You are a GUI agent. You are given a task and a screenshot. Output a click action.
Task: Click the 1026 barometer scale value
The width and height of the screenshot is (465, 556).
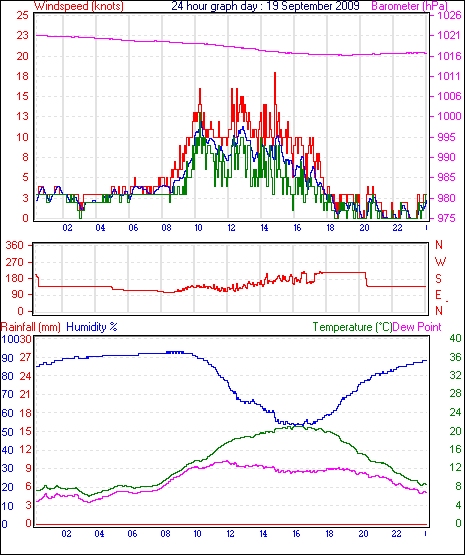[x=449, y=15]
